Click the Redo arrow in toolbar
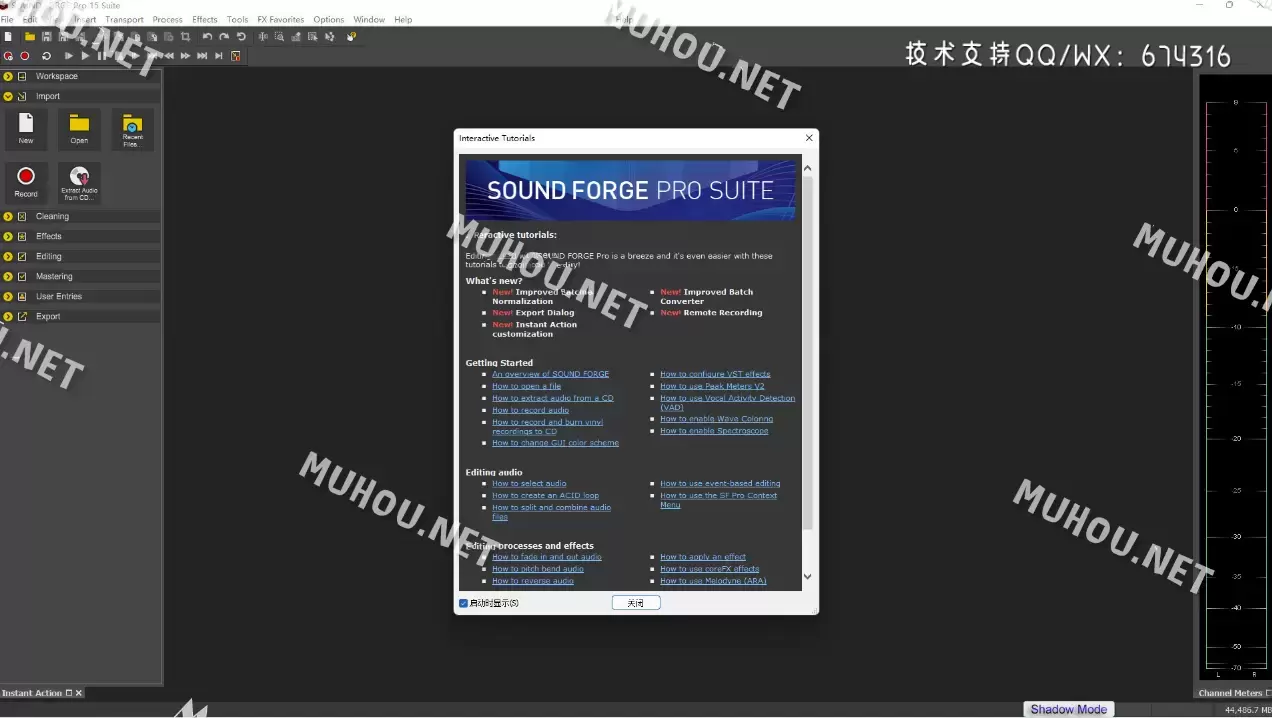This screenshot has width=1272, height=718. 224,37
